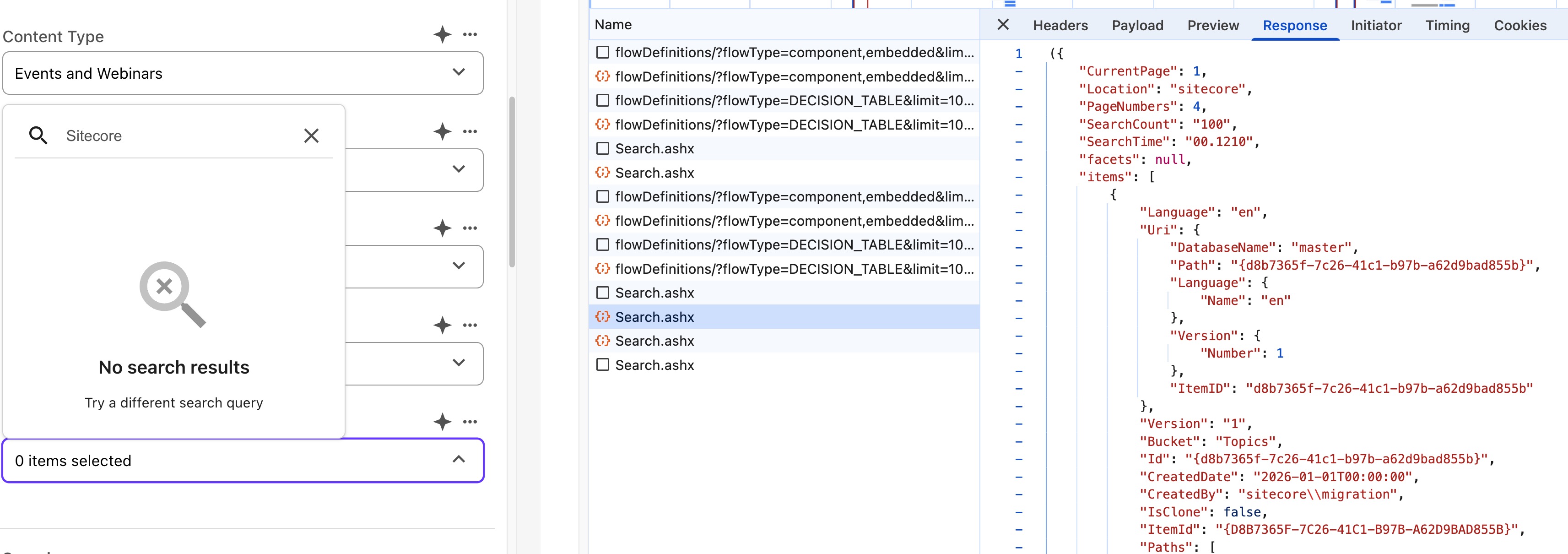
Task: Switch to the Initiator tab
Action: [1376, 26]
